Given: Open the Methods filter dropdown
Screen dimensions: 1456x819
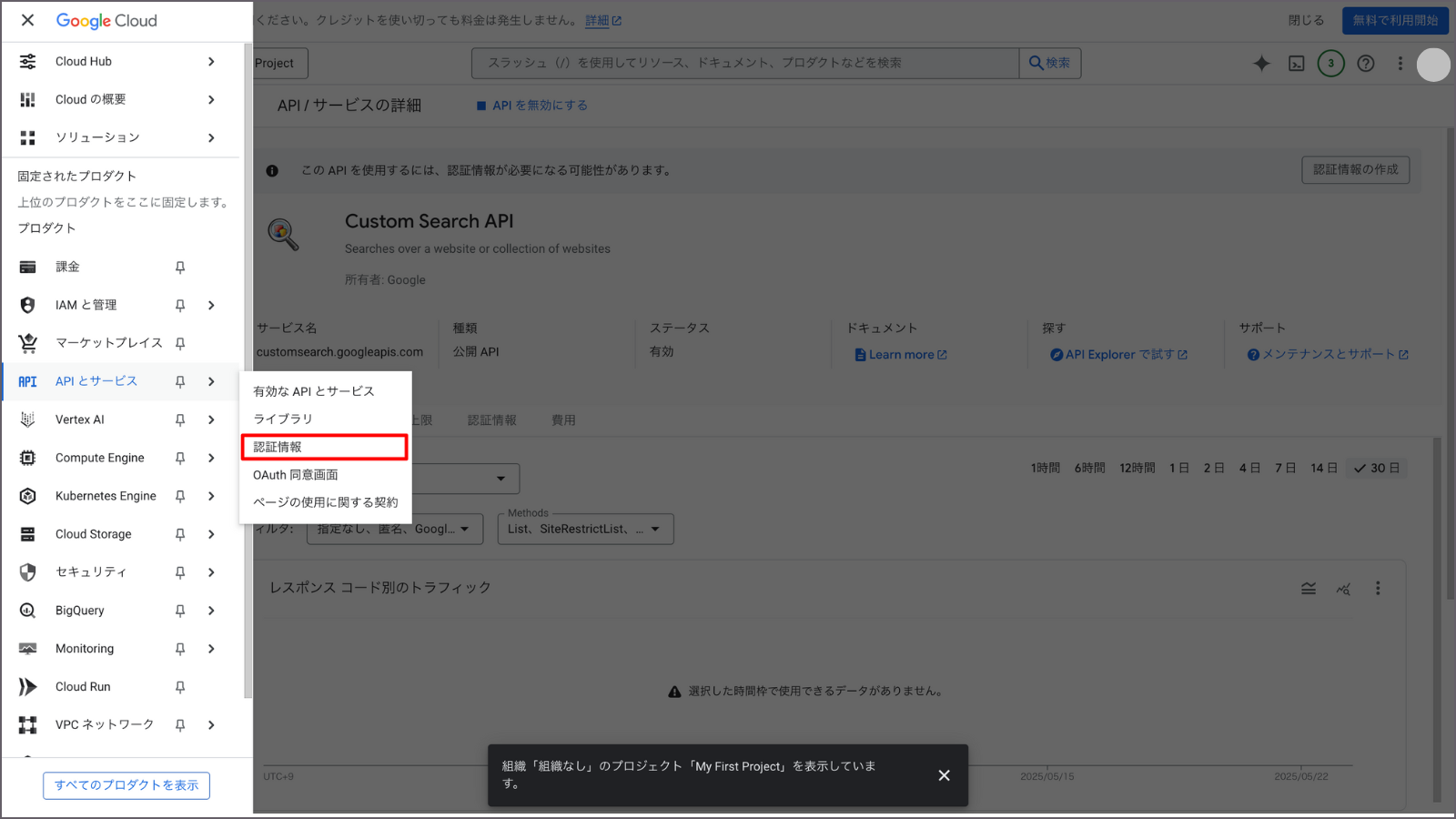Looking at the screenshot, I should tap(586, 529).
